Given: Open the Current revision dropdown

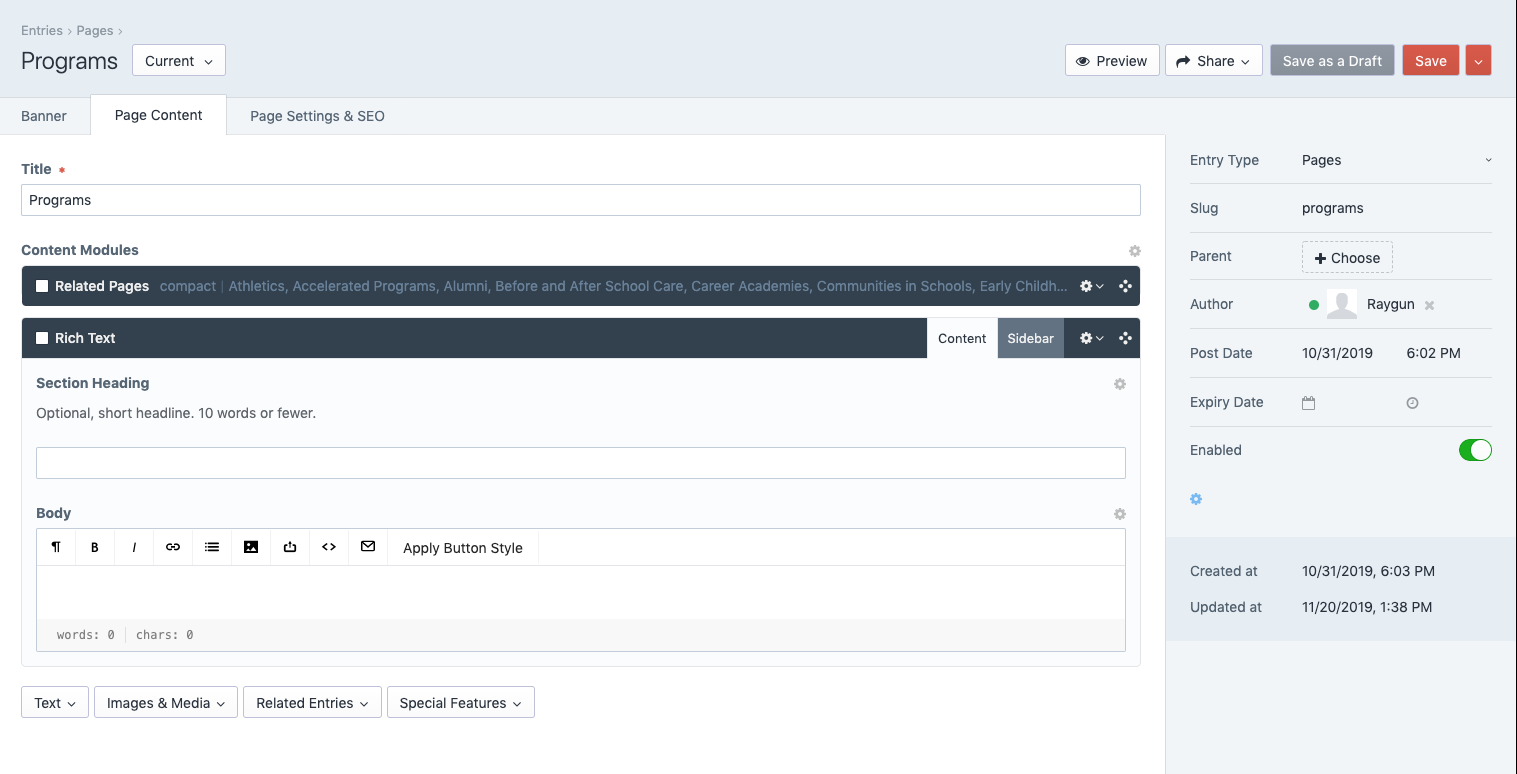Looking at the screenshot, I should tap(178, 60).
